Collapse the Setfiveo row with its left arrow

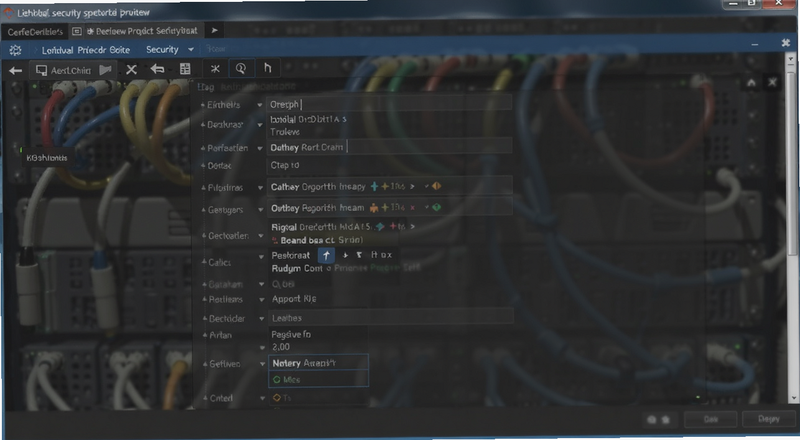click(x=205, y=364)
